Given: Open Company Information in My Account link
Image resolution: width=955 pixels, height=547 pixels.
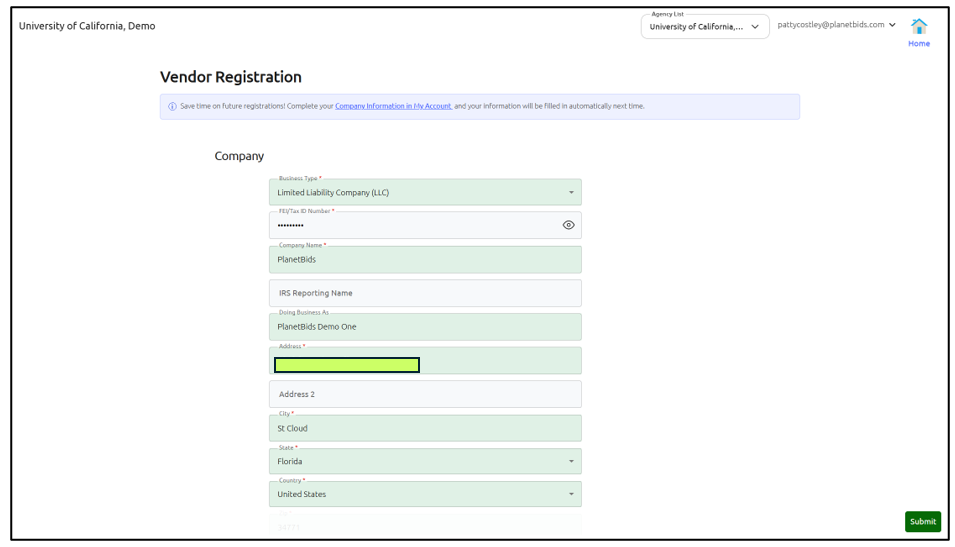Looking at the screenshot, I should [x=393, y=106].
